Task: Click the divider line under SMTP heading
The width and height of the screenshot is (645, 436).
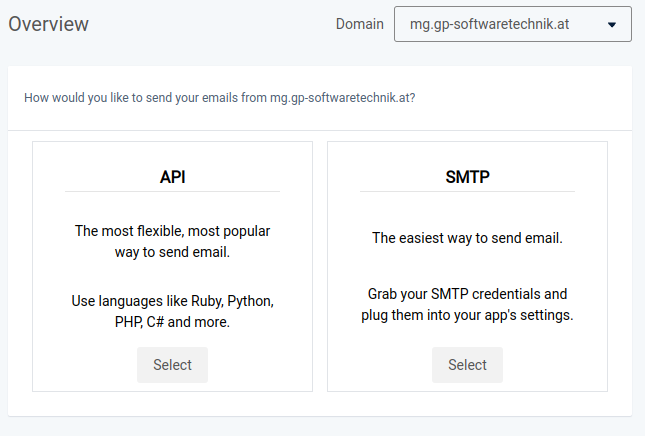Action: pyautogui.click(x=467, y=191)
